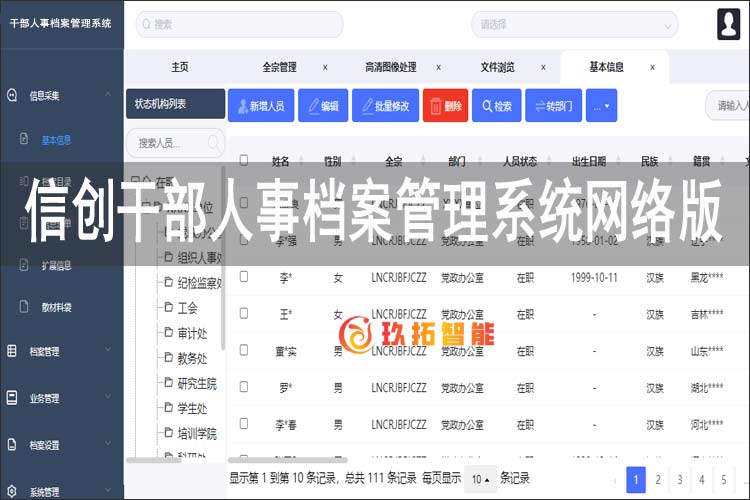Open the page size 10 dropdown
Screen dimensions: 750x500
pos(480,479)
